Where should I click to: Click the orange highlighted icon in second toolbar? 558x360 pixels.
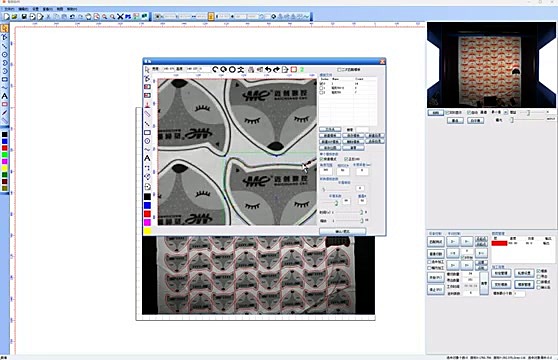[211, 16]
